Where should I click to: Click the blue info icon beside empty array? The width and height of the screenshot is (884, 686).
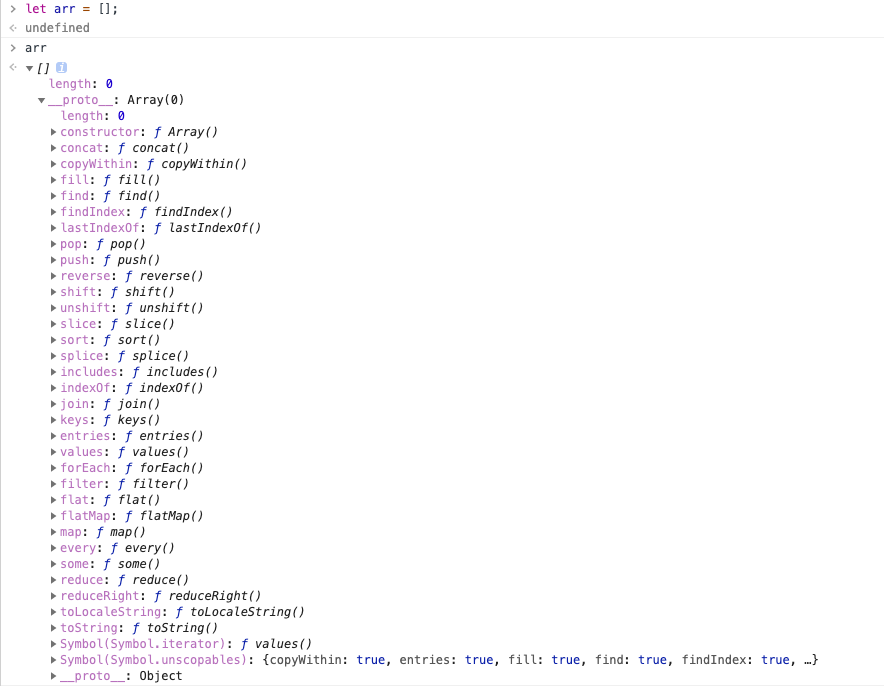[62, 68]
